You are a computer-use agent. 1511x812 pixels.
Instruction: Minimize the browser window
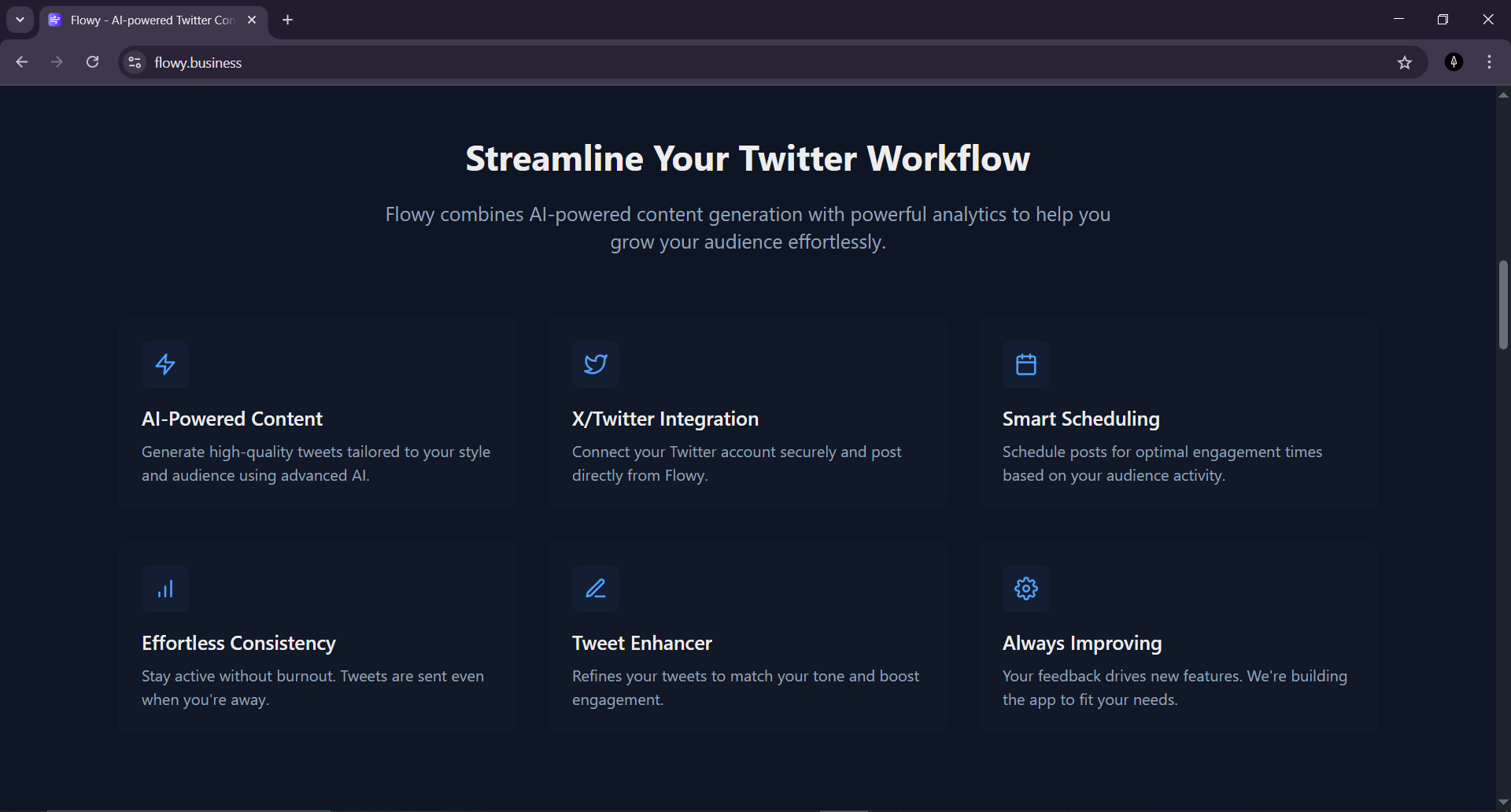tap(1398, 20)
